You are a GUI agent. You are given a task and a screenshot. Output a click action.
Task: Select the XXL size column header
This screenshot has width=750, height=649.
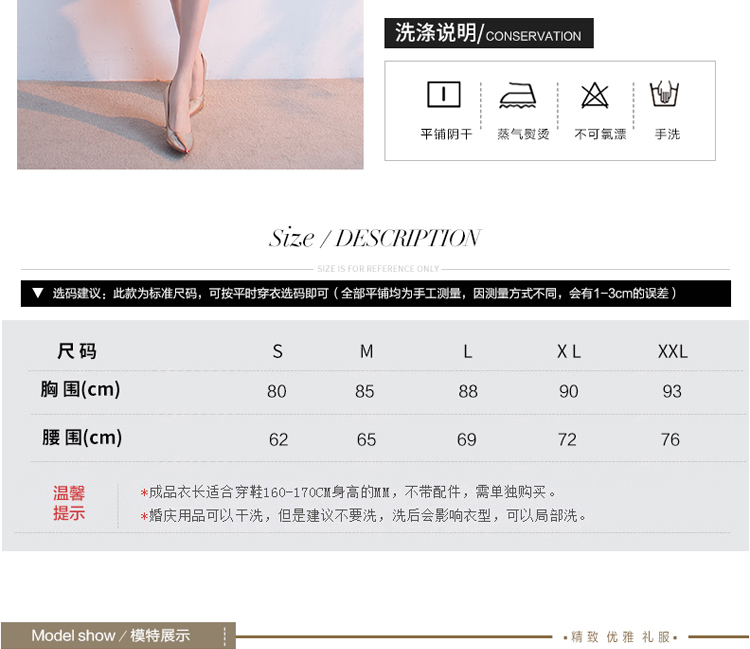coord(672,352)
